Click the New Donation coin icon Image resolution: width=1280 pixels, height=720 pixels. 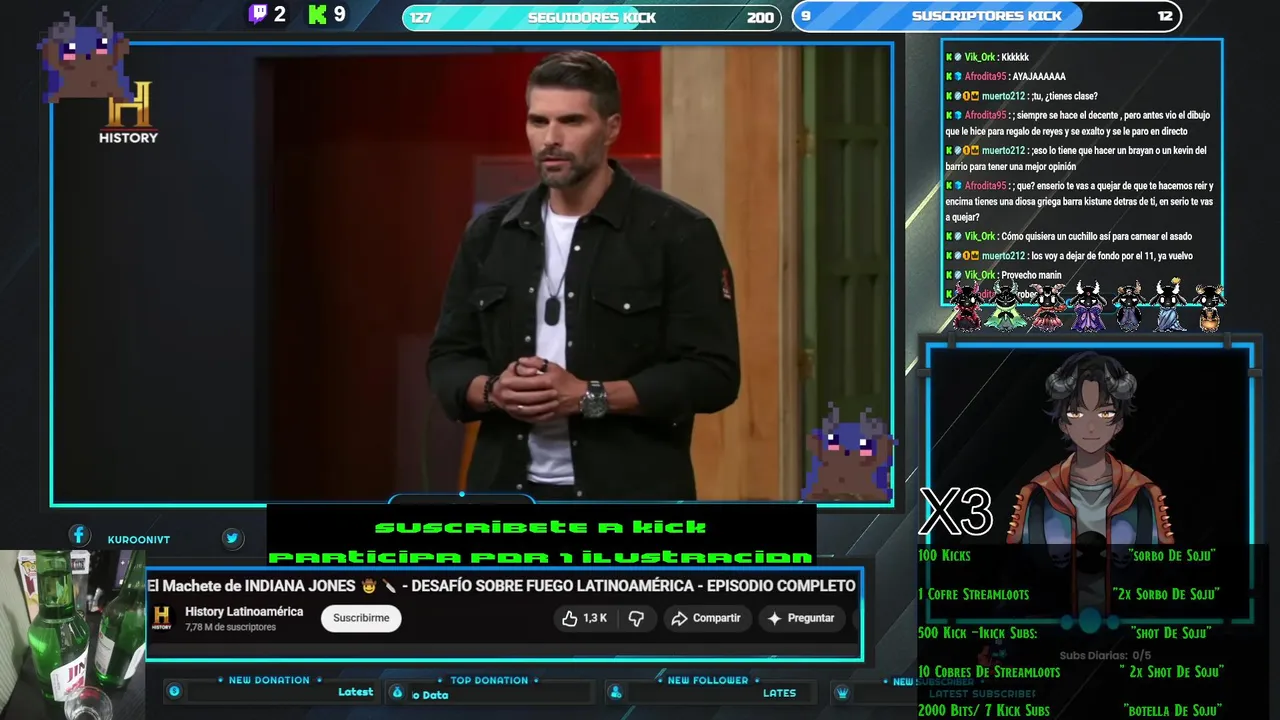click(174, 691)
